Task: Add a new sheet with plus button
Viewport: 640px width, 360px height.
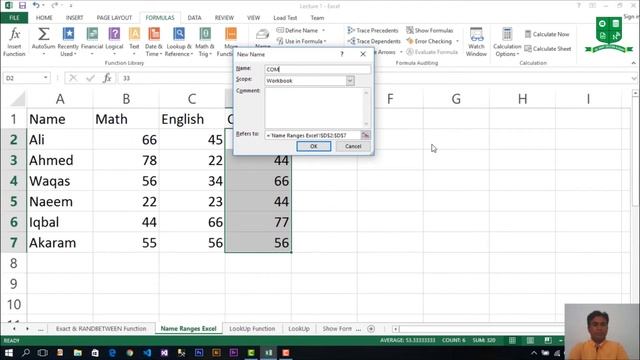Action: pos(371,329)
